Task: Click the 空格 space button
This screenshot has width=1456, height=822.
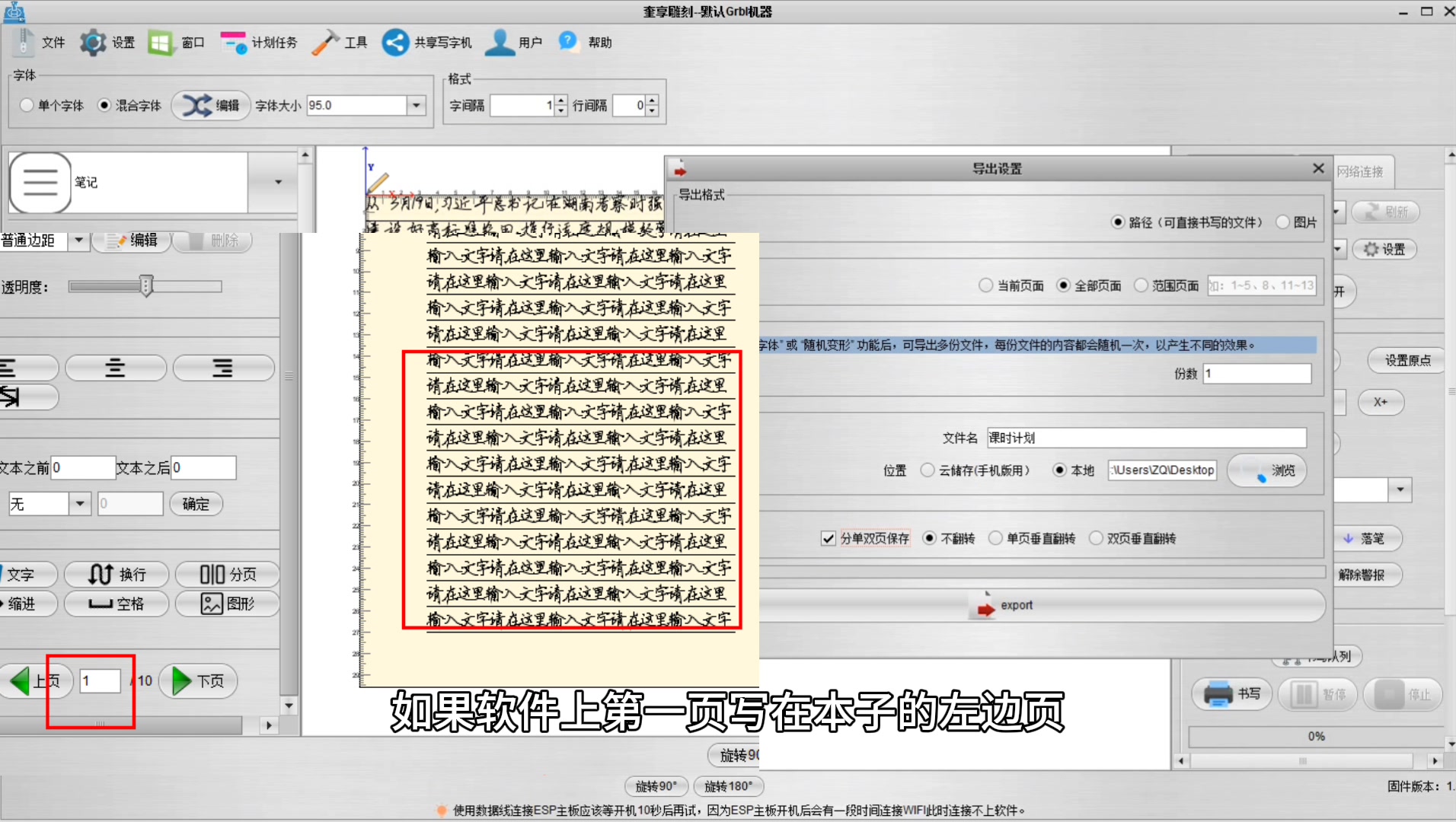Action: 117,604
